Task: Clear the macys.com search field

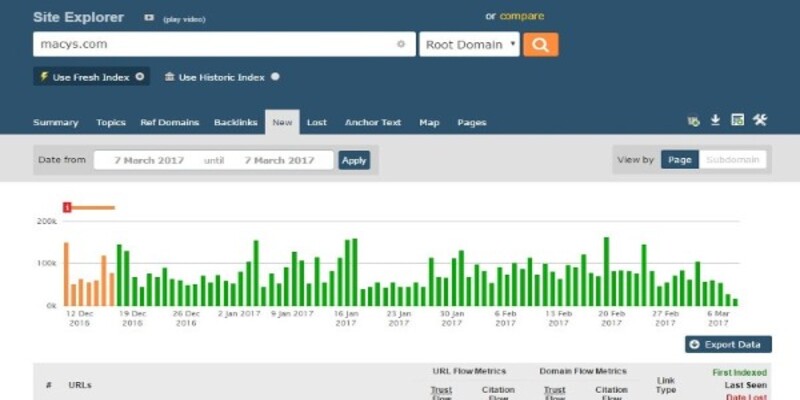Action: pyautogui.click(x=401, y=44)
